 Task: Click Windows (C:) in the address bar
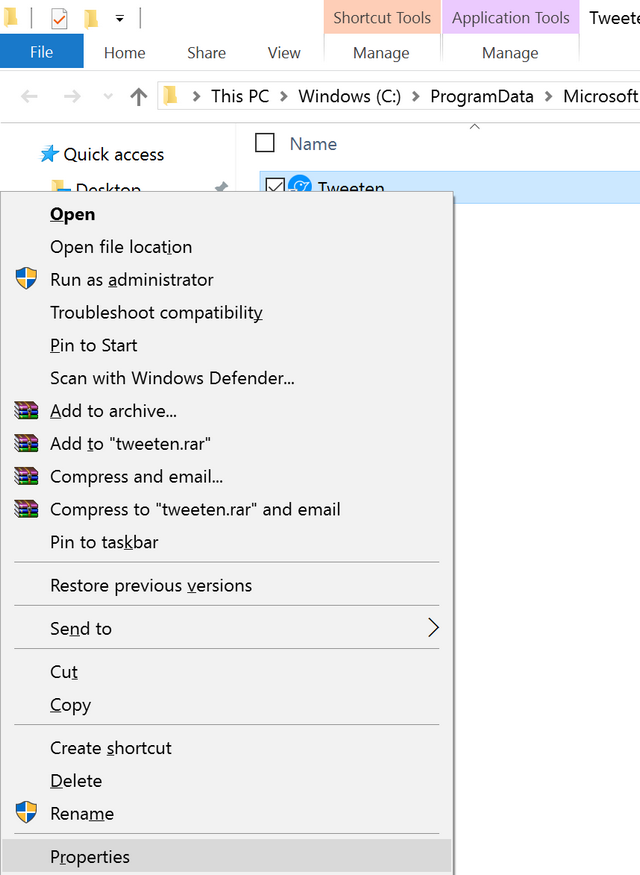tap(350, 97)
